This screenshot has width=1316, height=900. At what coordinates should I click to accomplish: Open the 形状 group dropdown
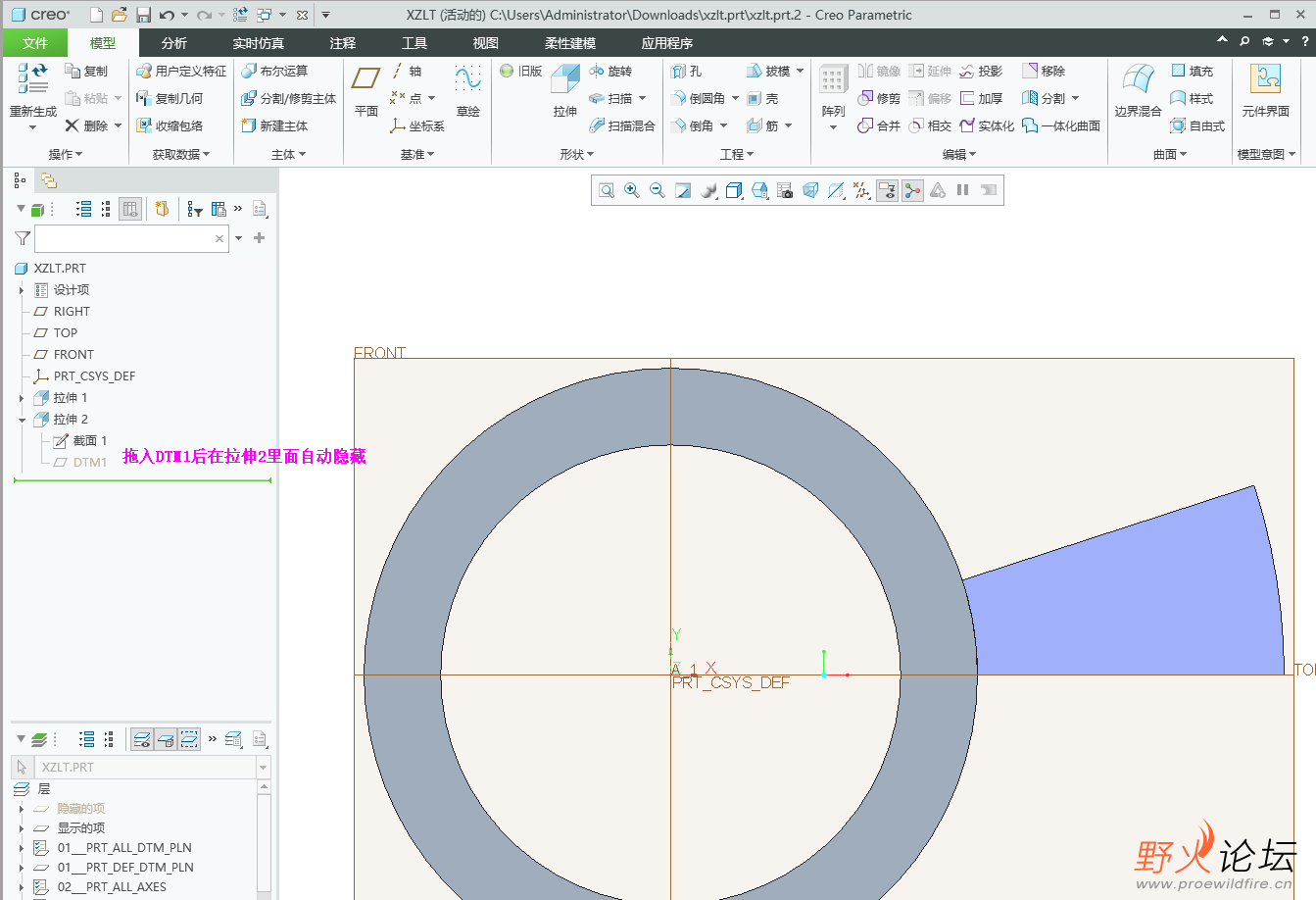click(x=577, y=154)
